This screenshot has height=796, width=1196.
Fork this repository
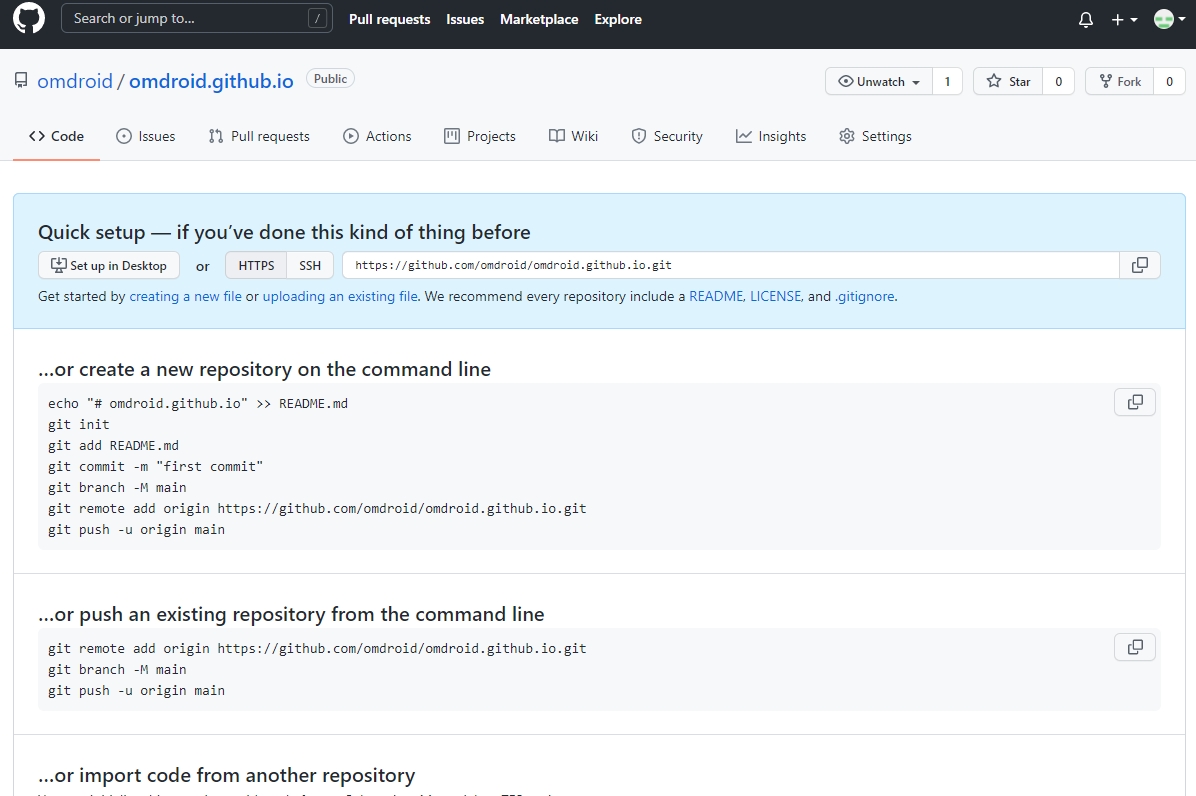point(1120,82)
